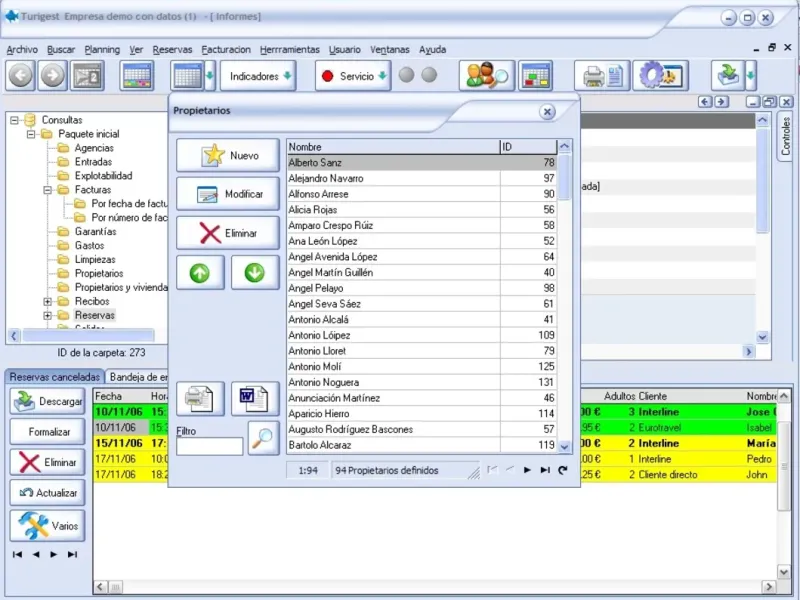Jump to last record in Propietarios navigator
Viewport: 800px width, 600px height.
point(545,470)
